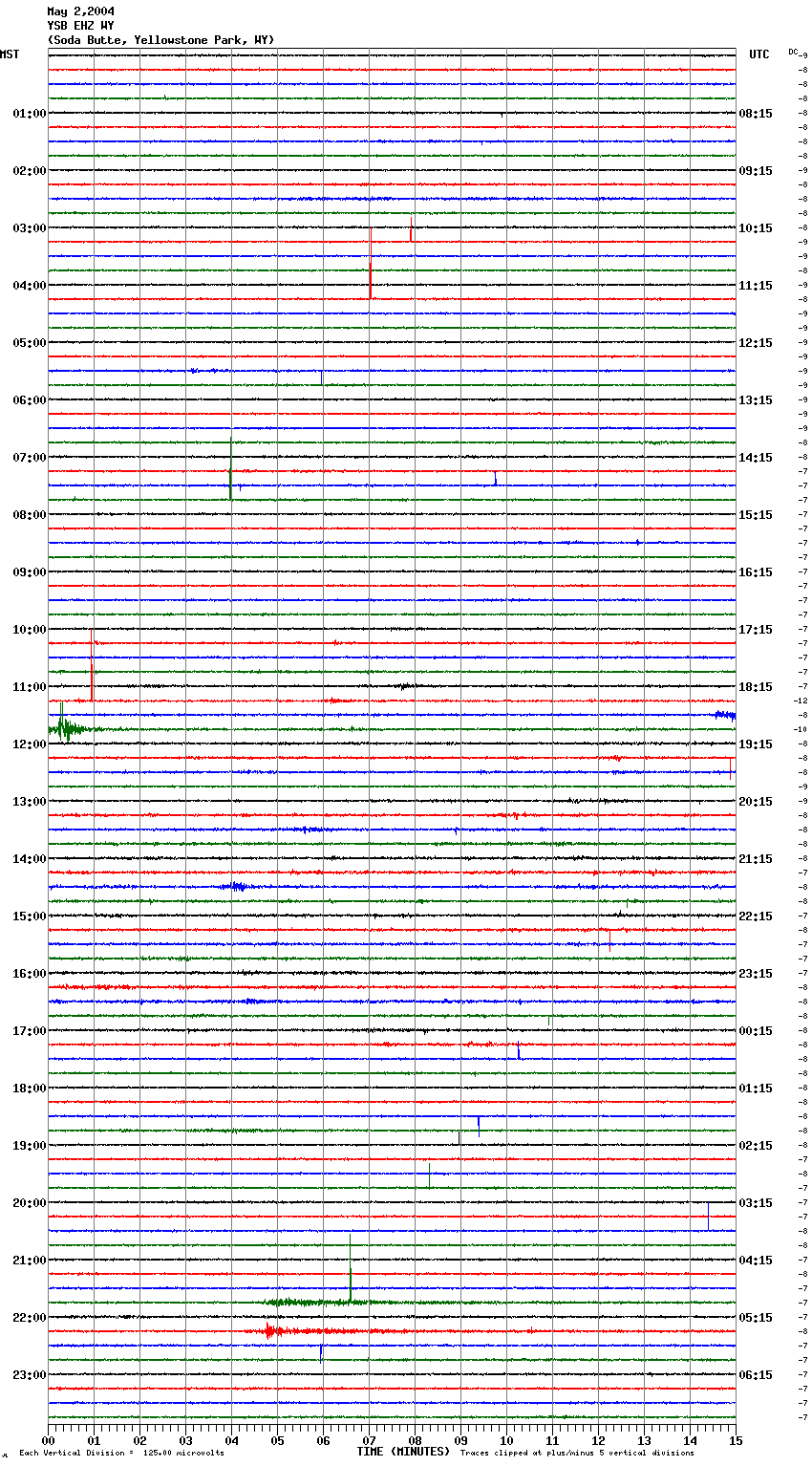Click '(Soda Butte, Yellowstone Park, WY)' subtitle
The image size is (812, 1466).
pyautogui.click(x=160, y=40)
